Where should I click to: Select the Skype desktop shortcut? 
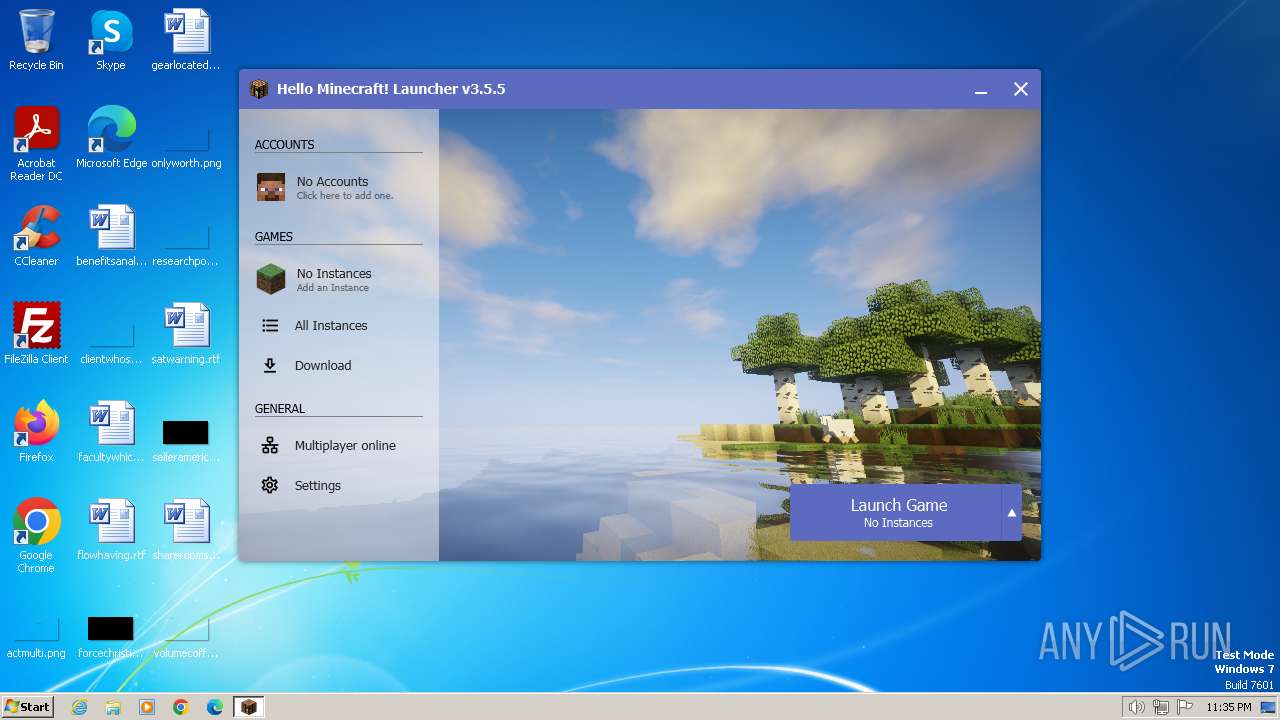point(111,41)
